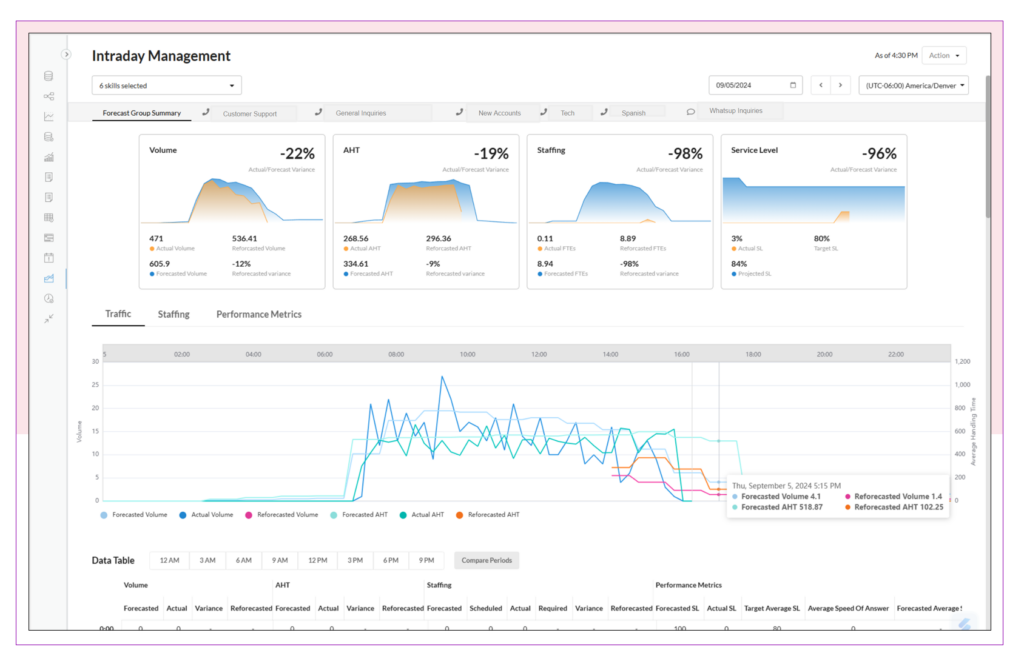
Task: Open the spreadsheet grid icon in the sidebar
Action: [47, 217]
